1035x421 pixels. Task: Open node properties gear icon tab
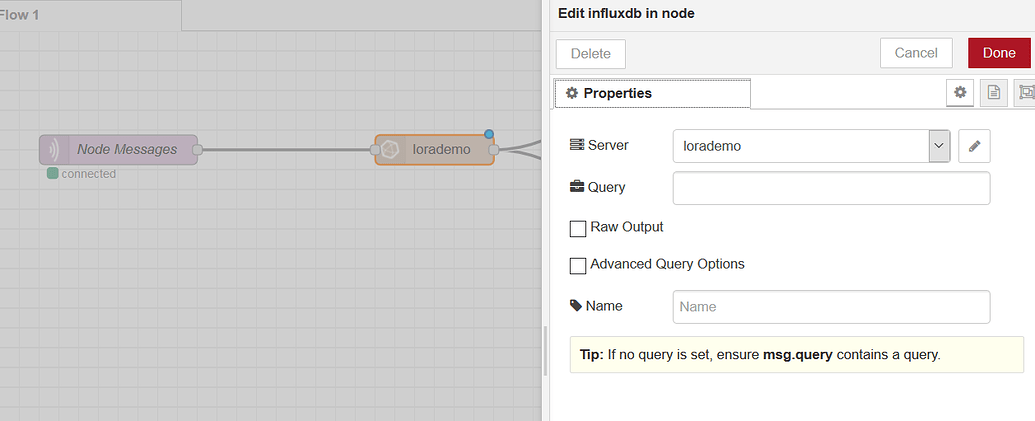pyautogui.click(x=960, y=93)
